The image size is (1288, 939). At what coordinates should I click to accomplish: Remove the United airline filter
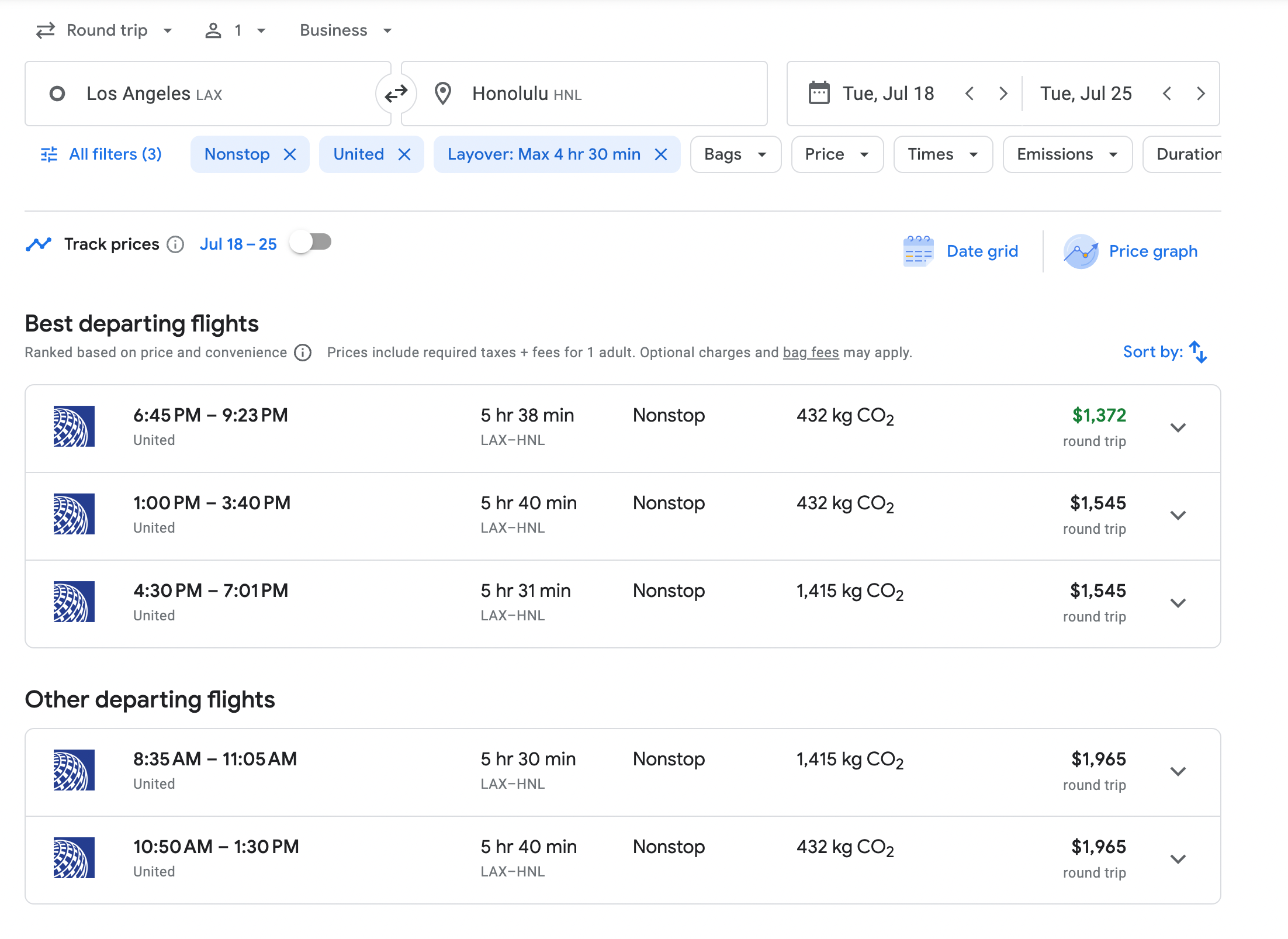[x=404, y=154]
